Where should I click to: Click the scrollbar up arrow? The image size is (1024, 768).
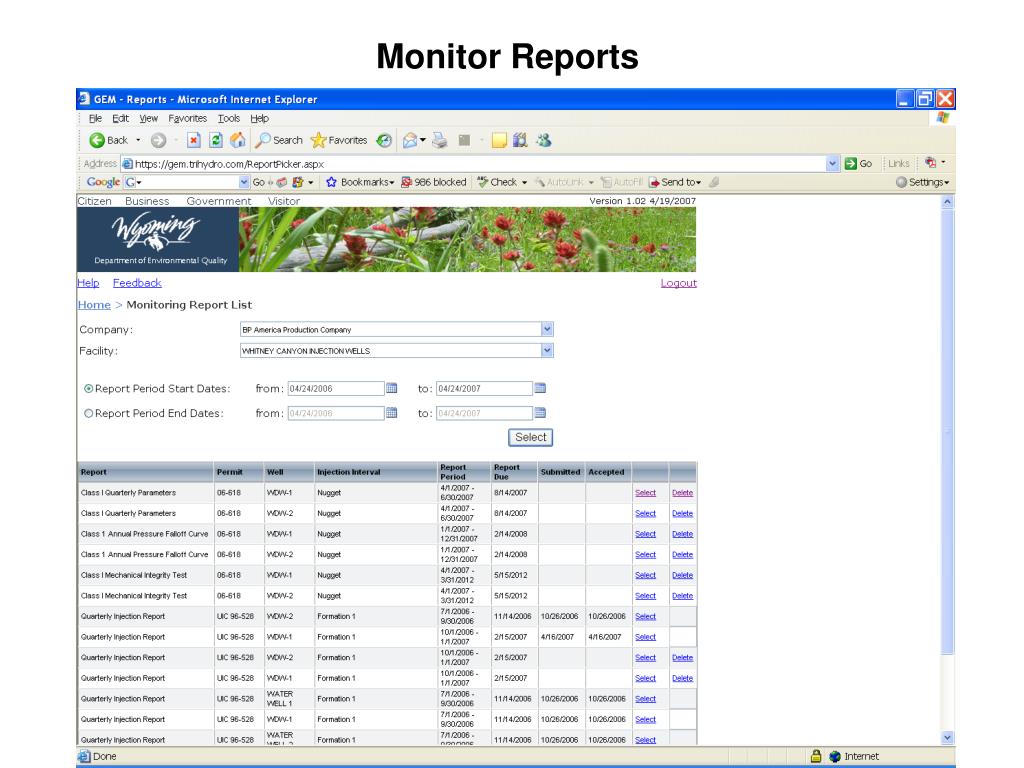click(x=948, y=202)
